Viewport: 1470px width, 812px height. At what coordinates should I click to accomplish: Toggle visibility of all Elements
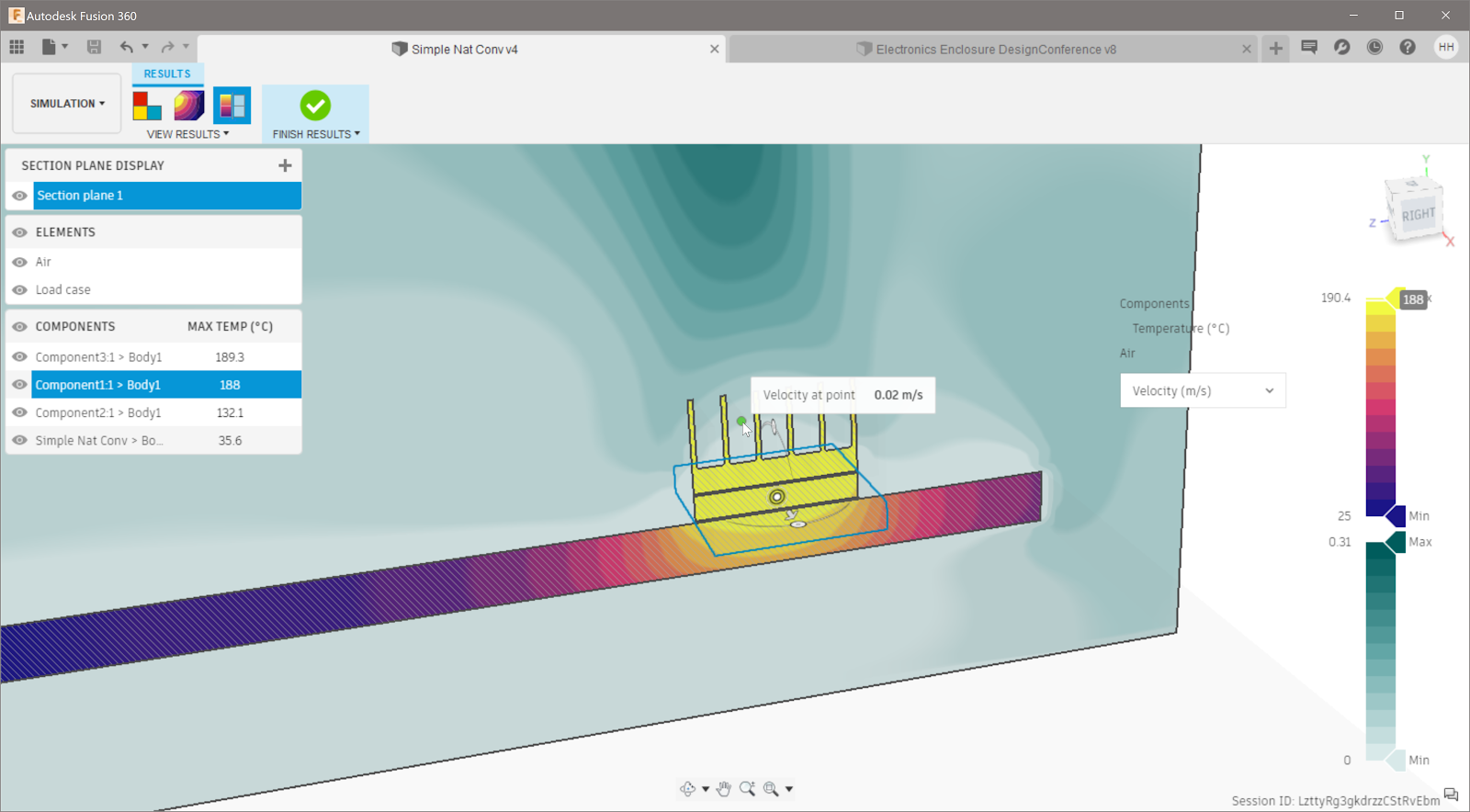[x=19, y=232]
